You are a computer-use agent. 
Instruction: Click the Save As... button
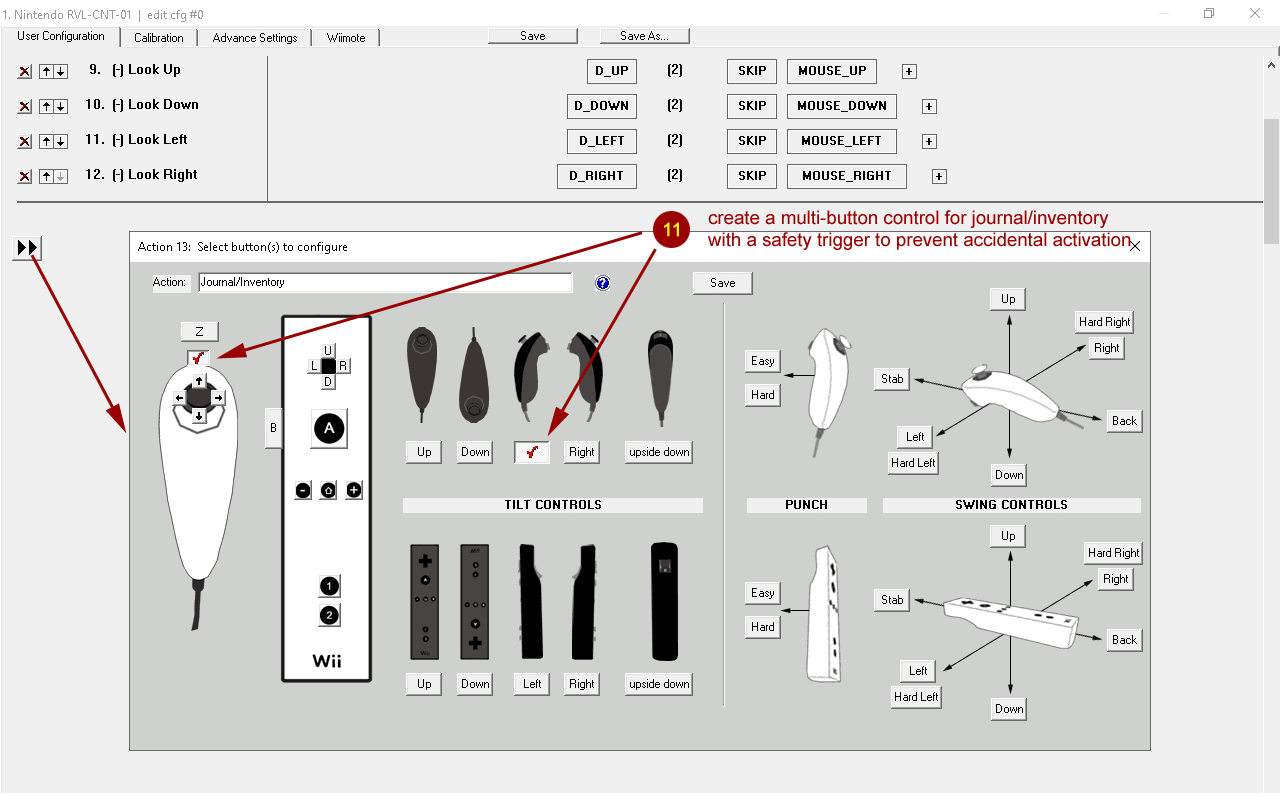coord(644,36)
